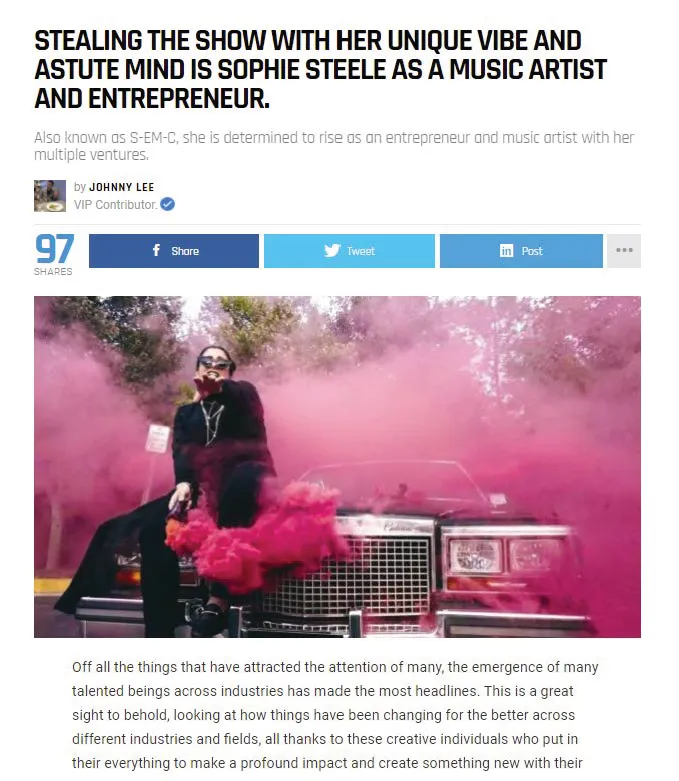Click the SHARES text under the count
Image resolution: width=679 pixels, height=781 pixels.
pyautogui.click(x=53, y=271)
